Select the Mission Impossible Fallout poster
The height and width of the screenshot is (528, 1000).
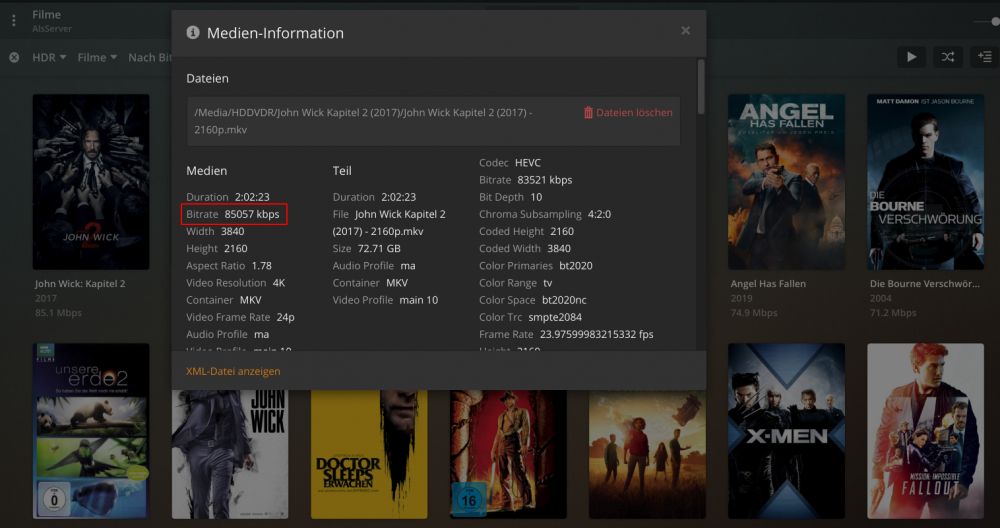925,431
